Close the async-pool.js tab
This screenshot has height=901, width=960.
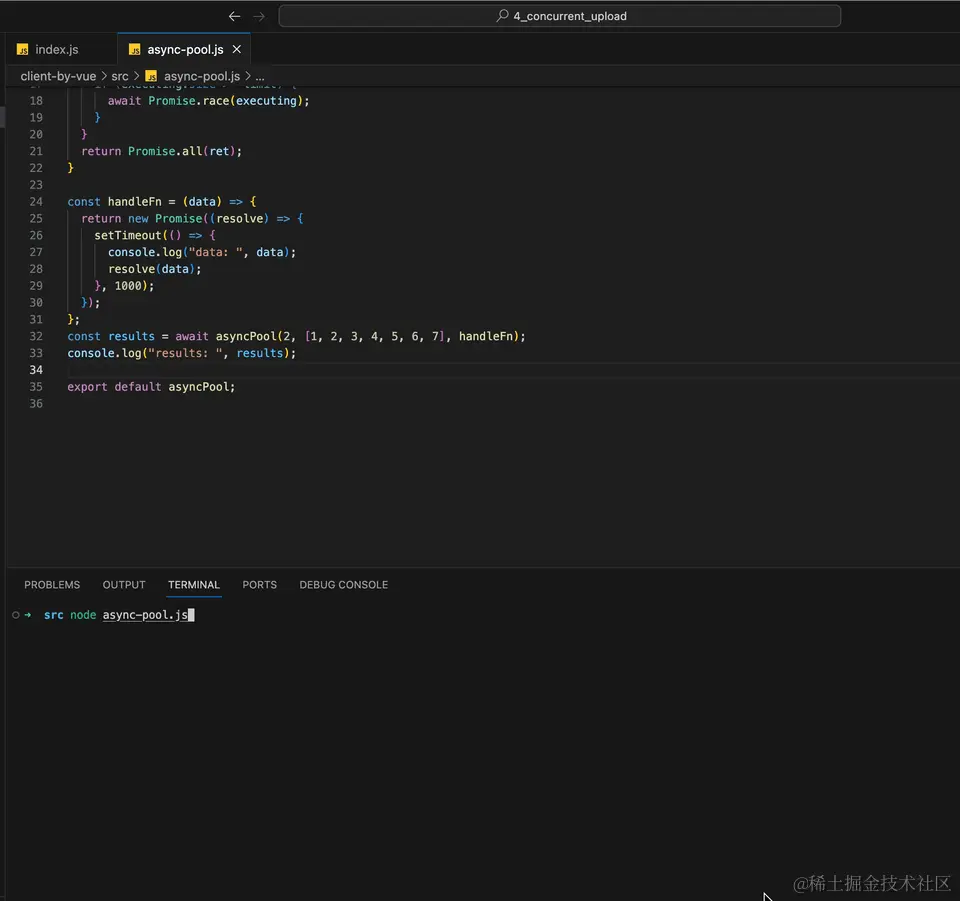(x=236, y=49)
